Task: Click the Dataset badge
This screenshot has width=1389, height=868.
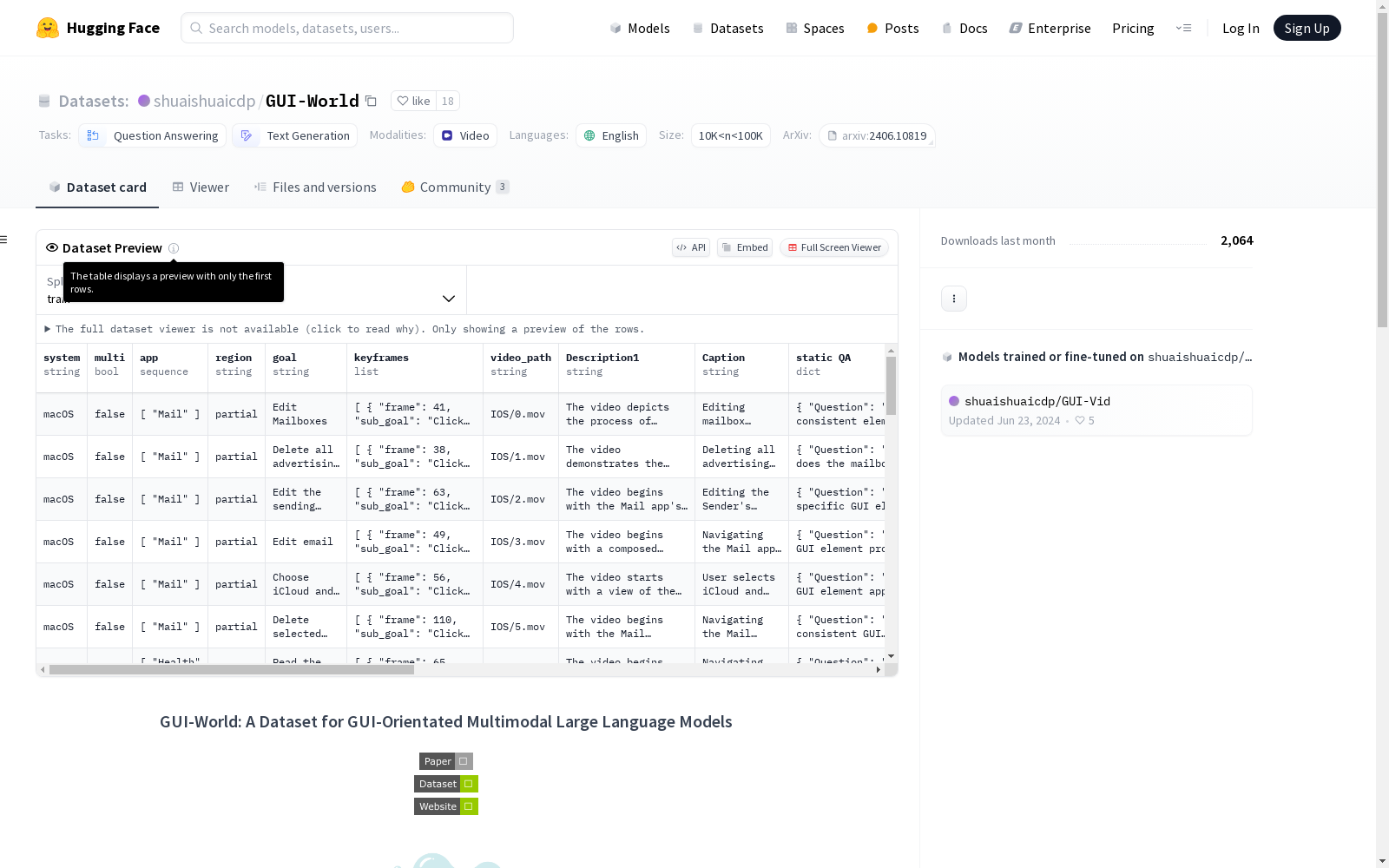Action: tap(446, 784)
